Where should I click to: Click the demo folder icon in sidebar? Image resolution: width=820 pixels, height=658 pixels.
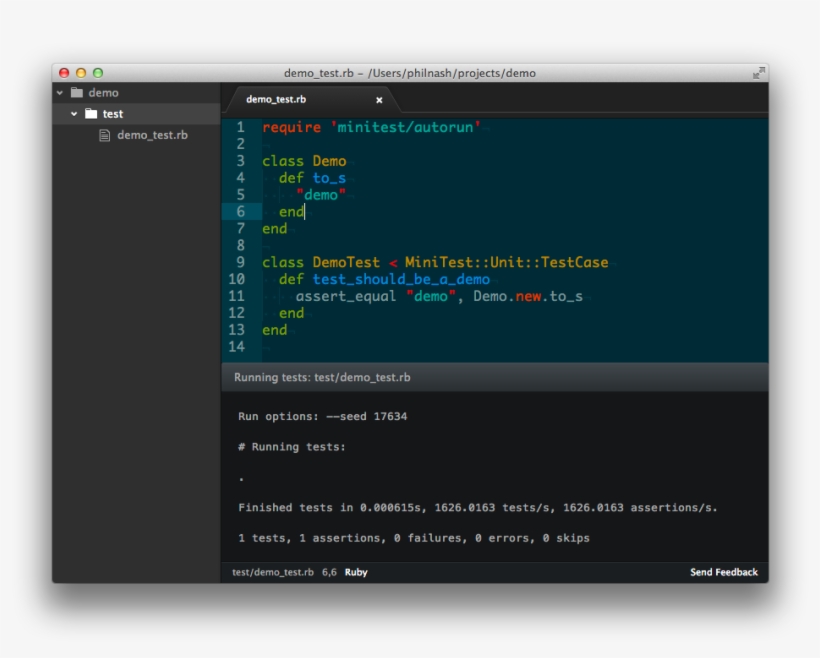coord(76,93)
